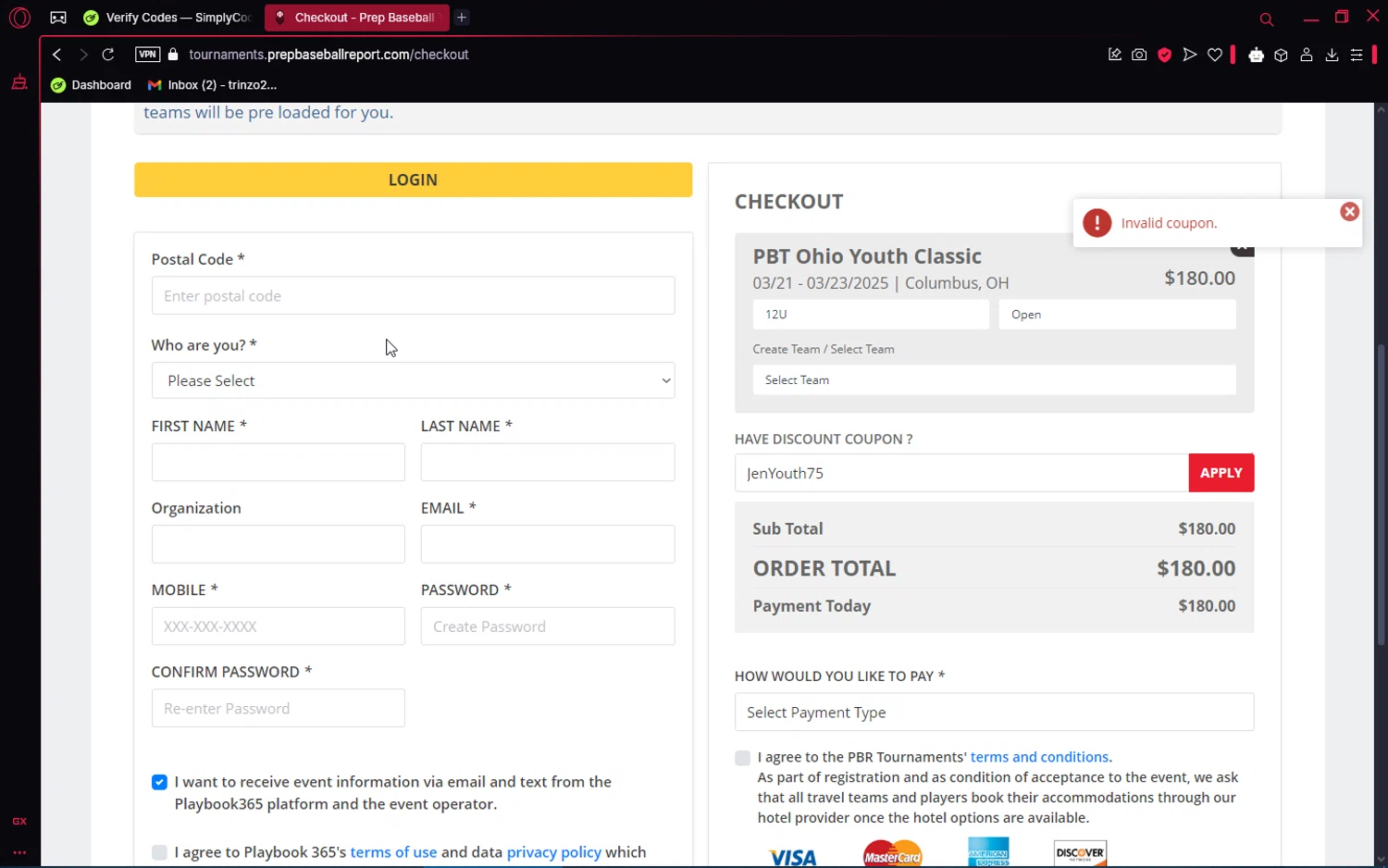Select the Checkout - Prep Baseball tab
This screenshot has width=1388, height=868.
(356, 18)
